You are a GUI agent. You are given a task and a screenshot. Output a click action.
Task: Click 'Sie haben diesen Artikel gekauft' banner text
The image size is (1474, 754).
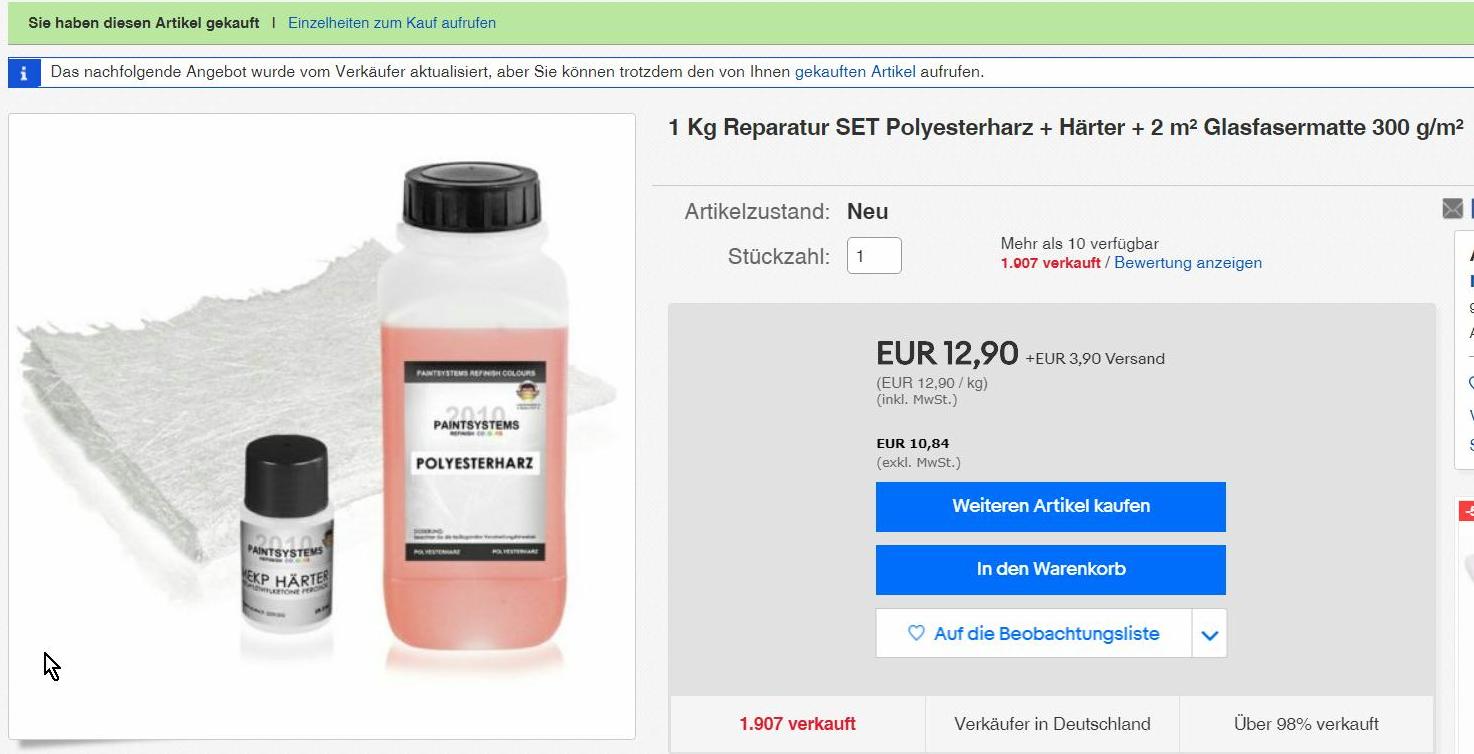tap(144, 23)
